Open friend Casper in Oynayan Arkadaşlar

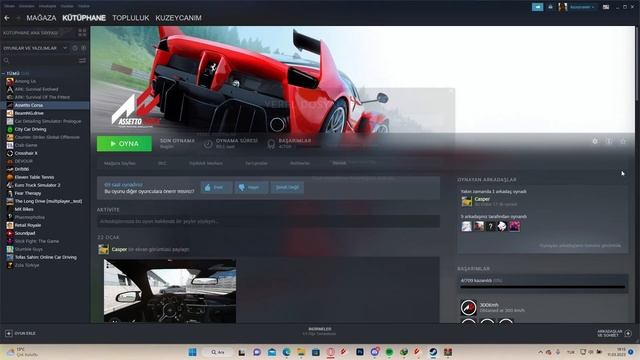tap(482, 199)
